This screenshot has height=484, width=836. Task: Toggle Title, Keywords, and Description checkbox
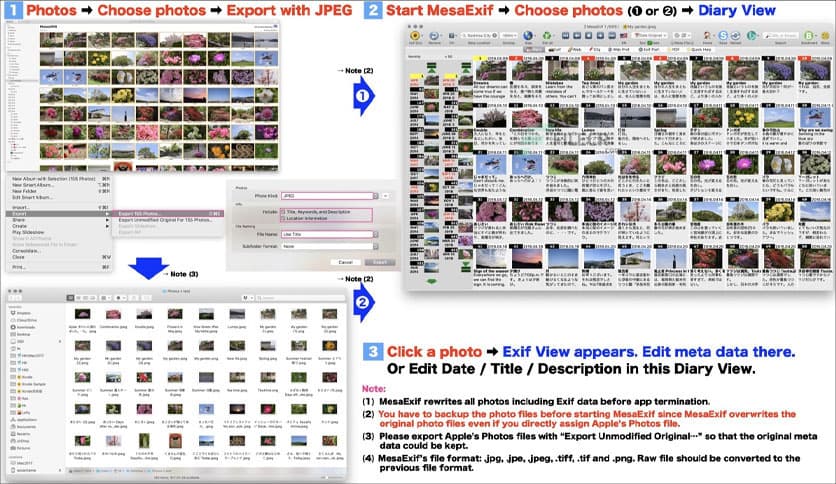pyautogui.click(x=283, y=212)
